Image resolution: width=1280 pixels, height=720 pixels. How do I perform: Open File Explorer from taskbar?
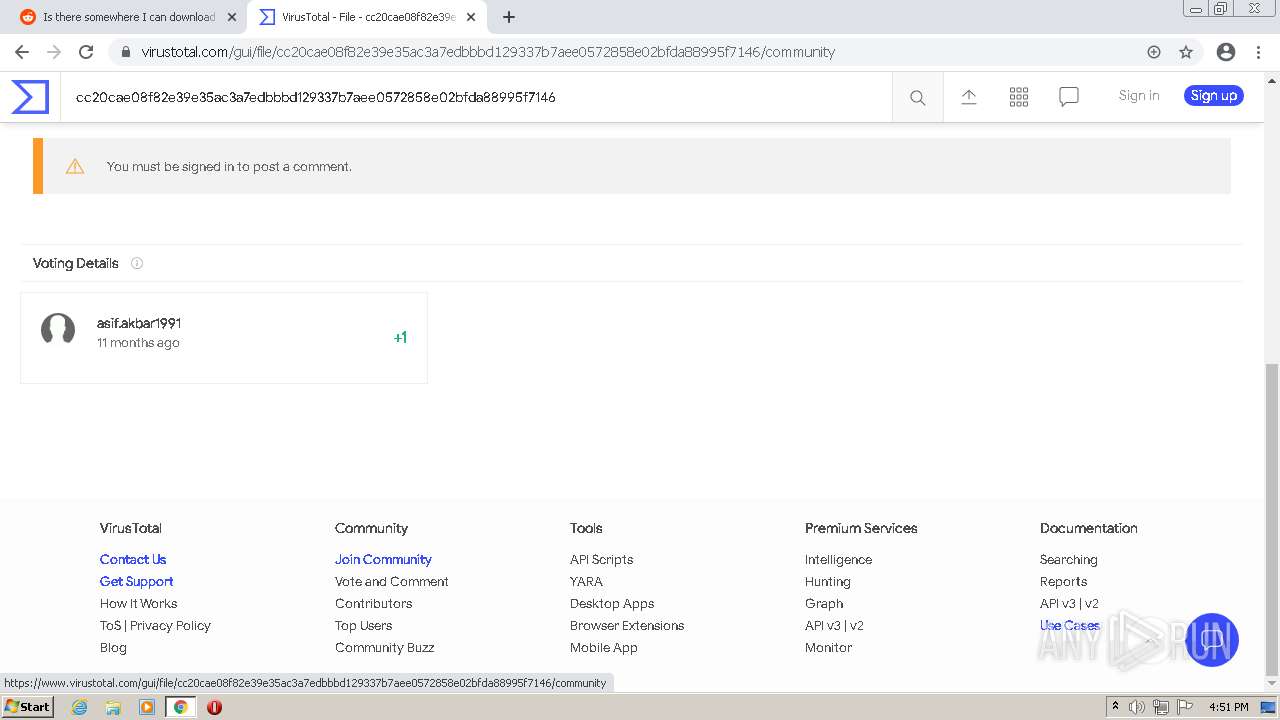tap(113, 707)
